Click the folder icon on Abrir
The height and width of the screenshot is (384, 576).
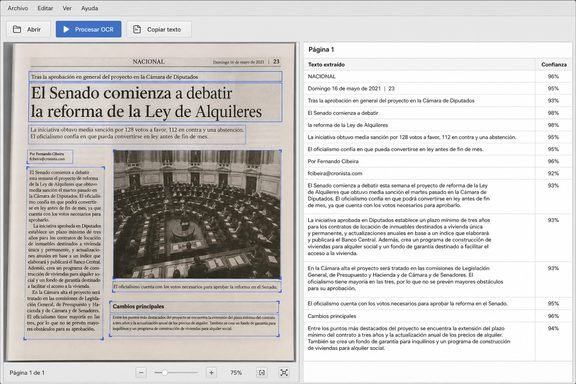17,29
